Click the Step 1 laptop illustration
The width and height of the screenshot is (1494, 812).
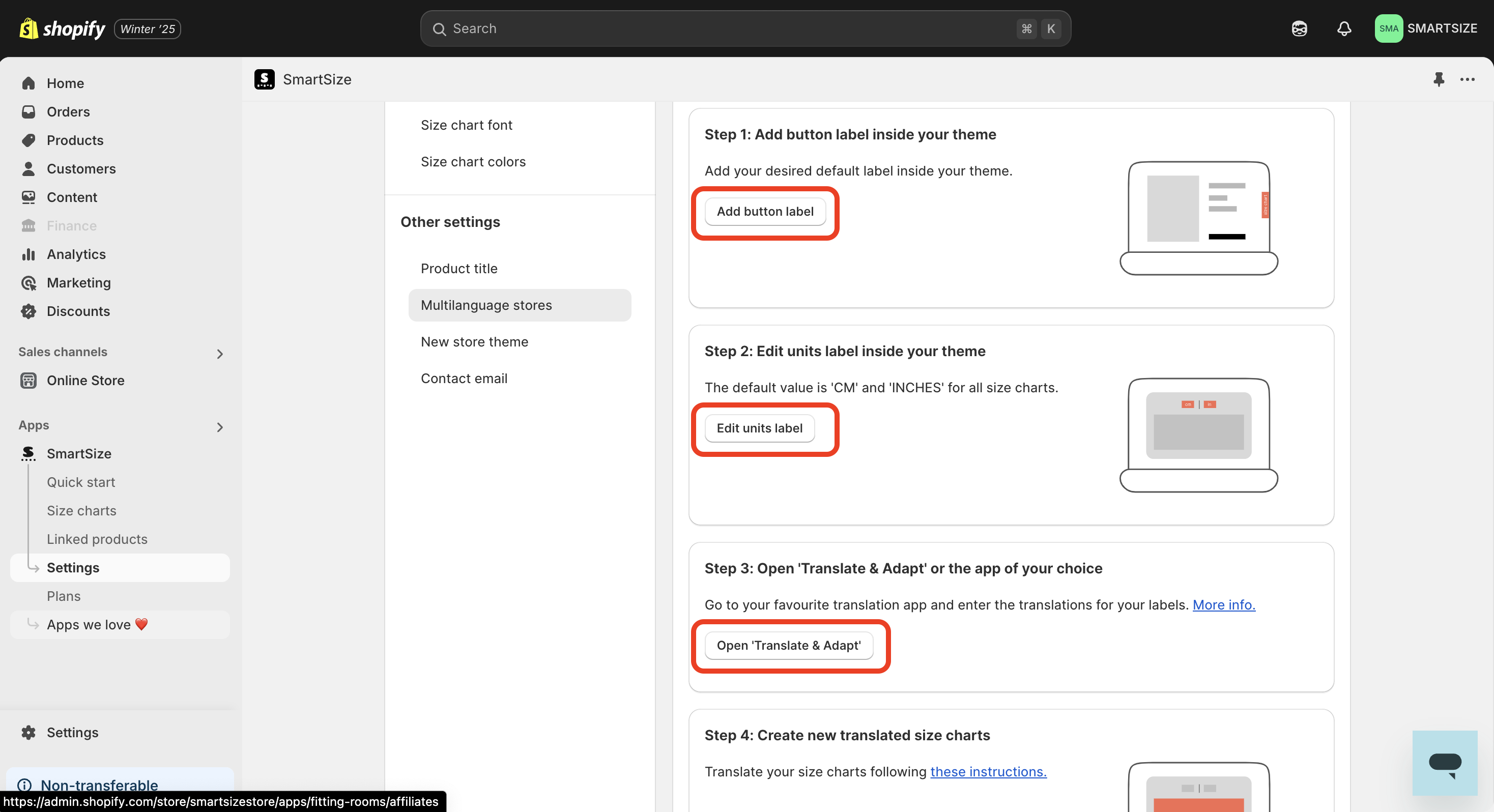coord(1198,218)
